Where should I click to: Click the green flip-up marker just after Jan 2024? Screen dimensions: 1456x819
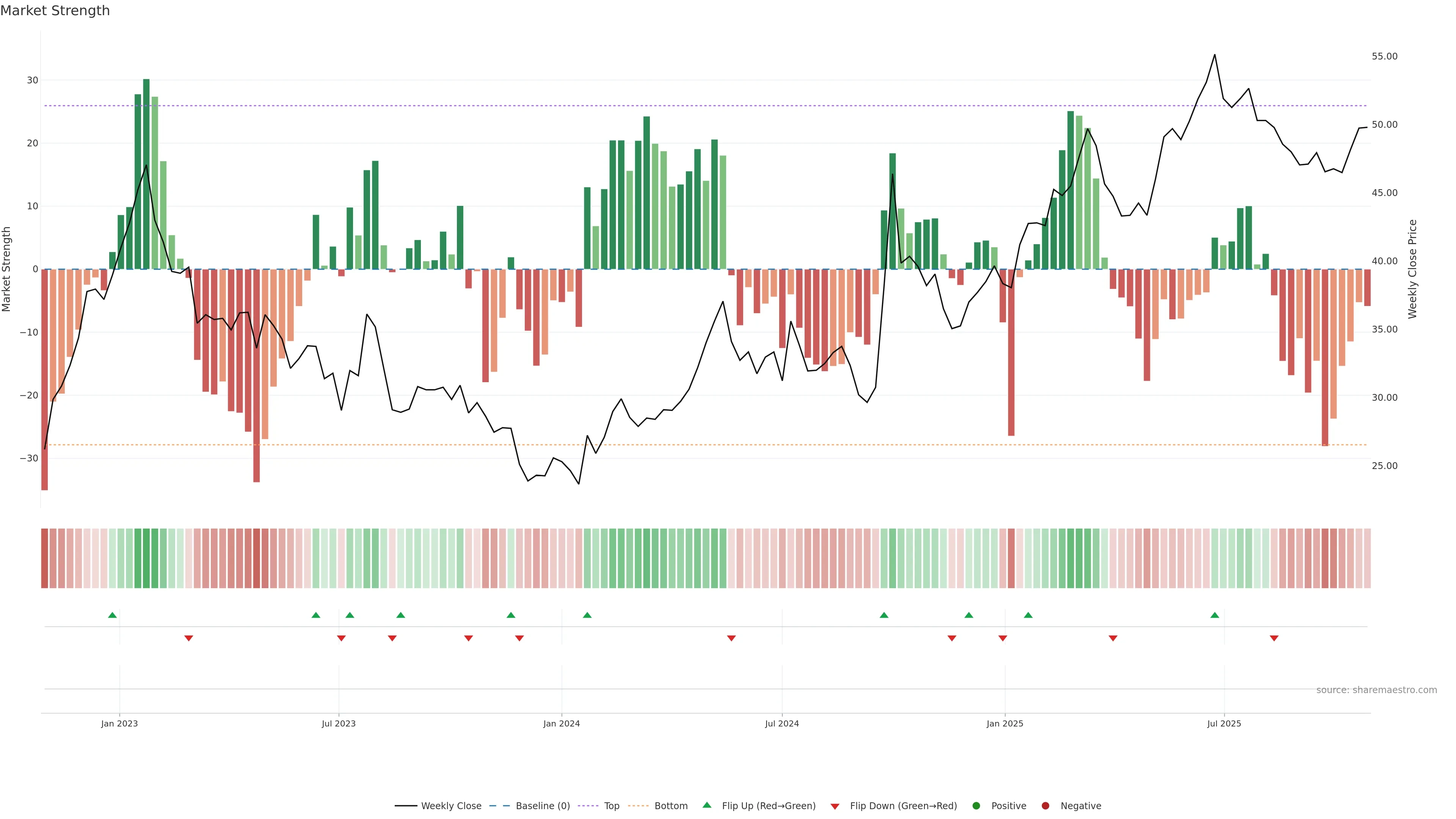click(587, 615)
